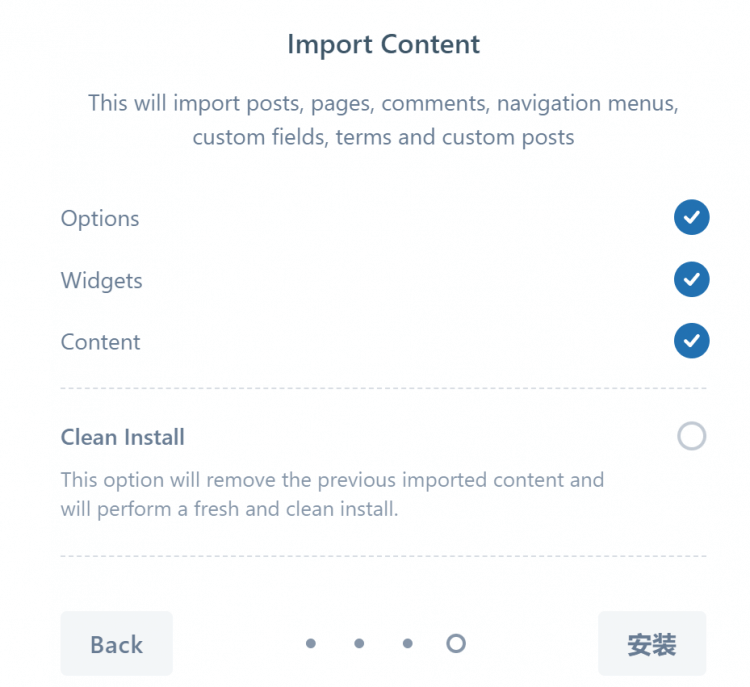Click the current hollow step indicator
The width and height of the screenshot is (750, 687).
coord(456,644)
